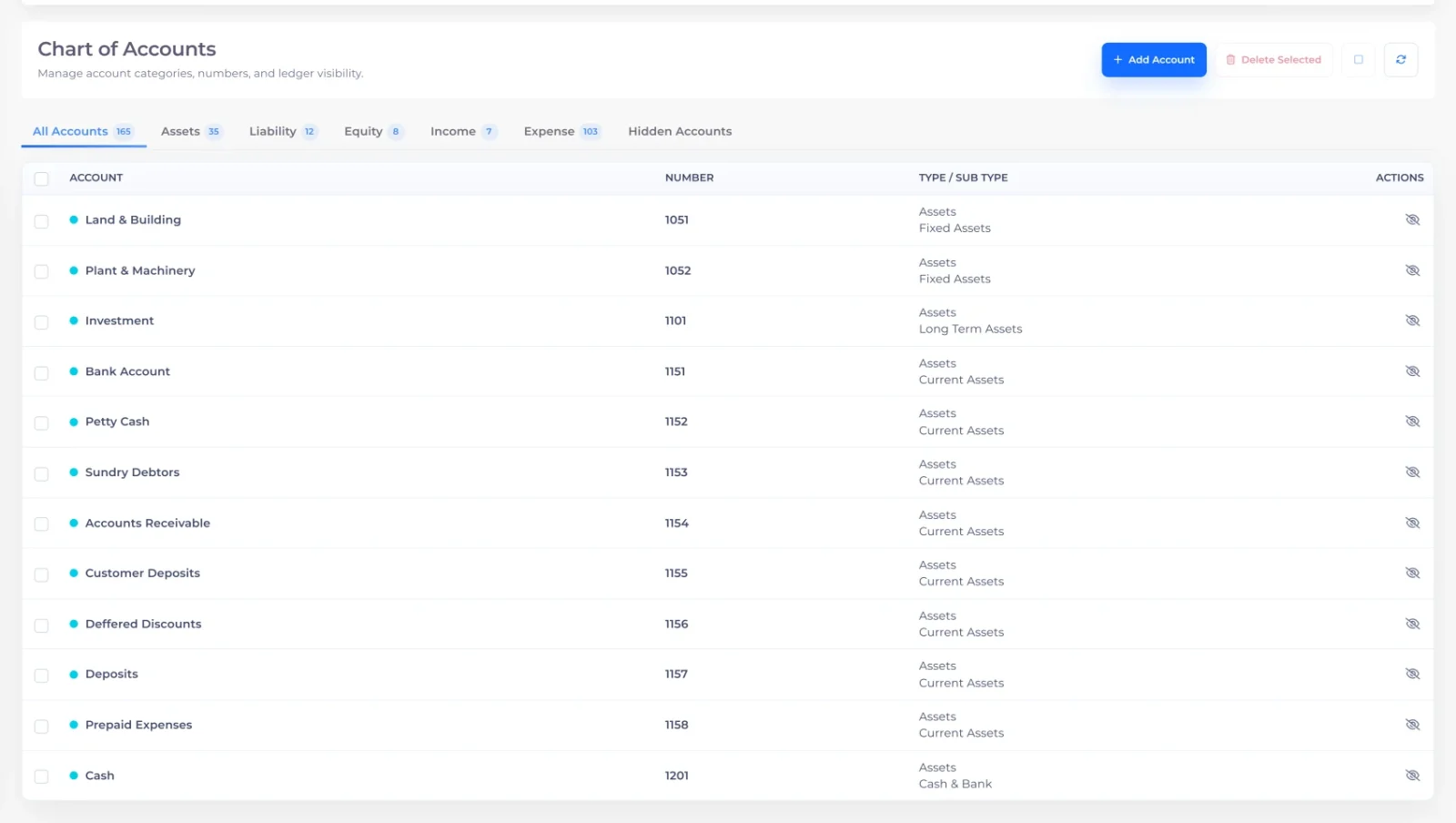
Task: Click the square icon button beside Delete Selected
Action: pos(1359,60)
